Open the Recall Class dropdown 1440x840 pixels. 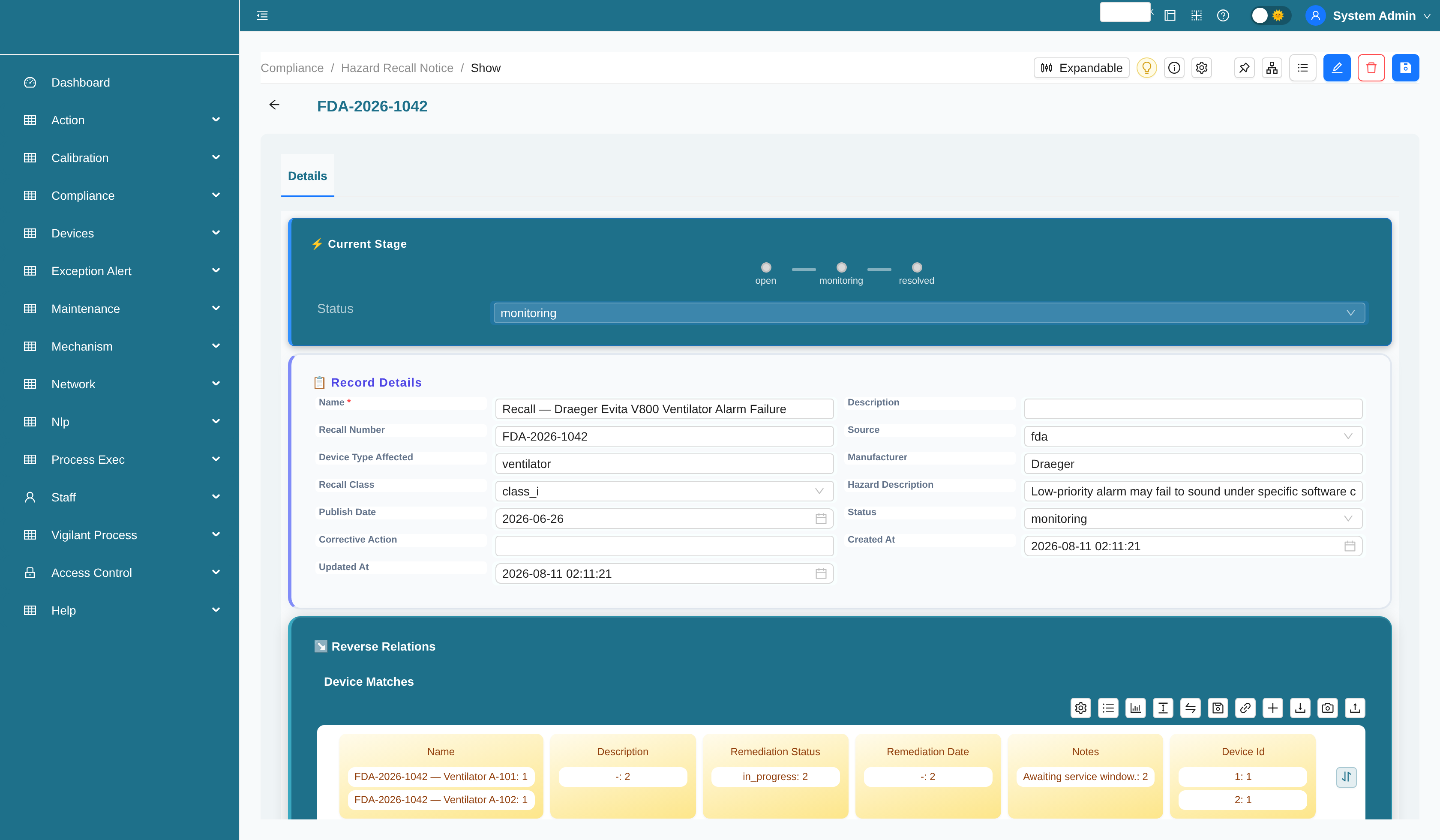(x=664, y=492)
